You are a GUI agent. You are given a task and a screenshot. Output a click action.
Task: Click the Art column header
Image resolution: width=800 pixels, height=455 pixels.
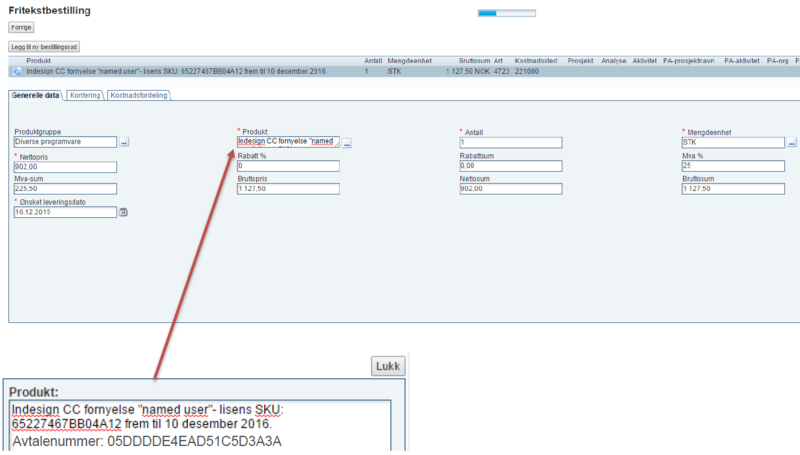click(x=498, y=61)
